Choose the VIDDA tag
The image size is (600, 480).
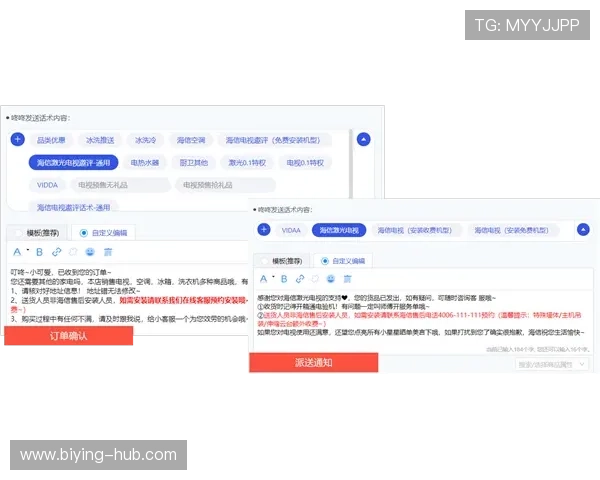(x=47, y=185)
